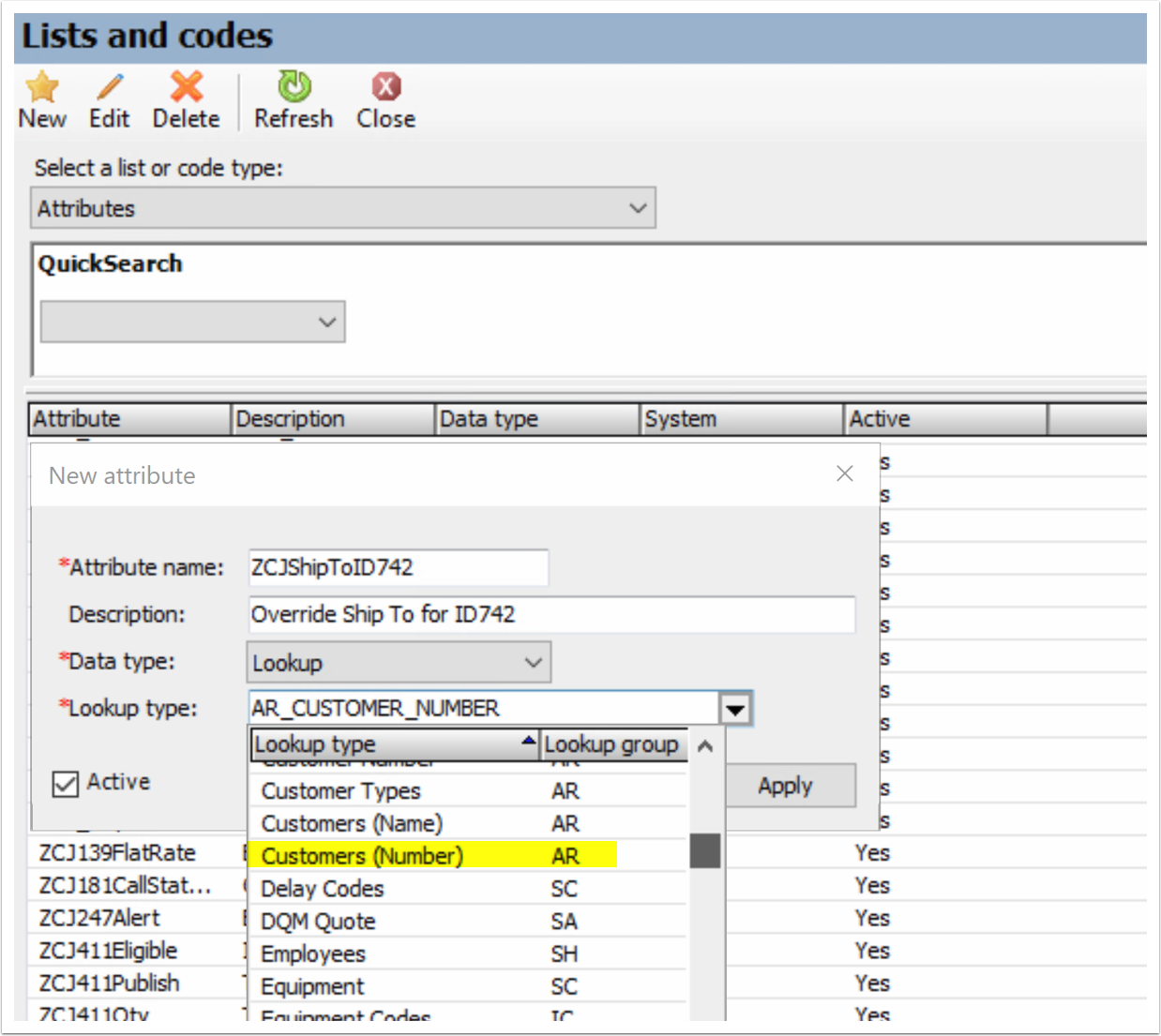The image size is (1161, 1036).
Task: Click the Active column header
Action: click(x=945, y=419)
